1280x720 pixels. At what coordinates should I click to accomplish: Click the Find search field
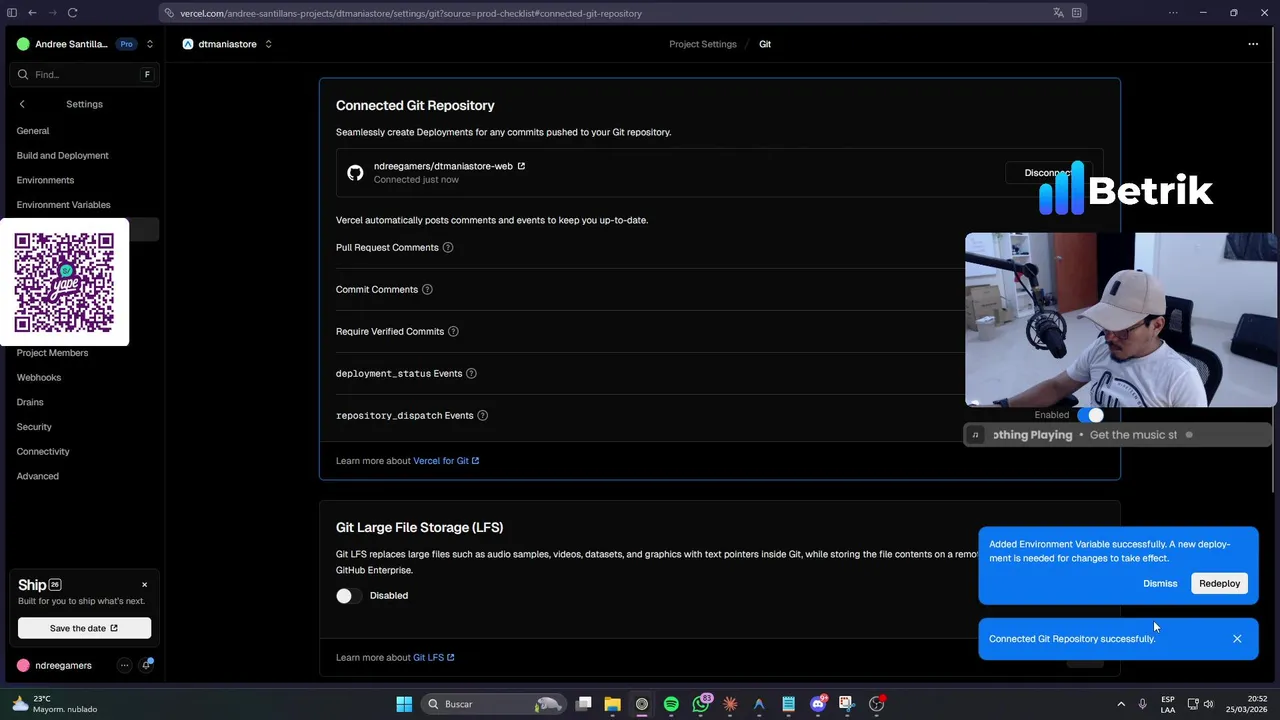click(84, 75)
